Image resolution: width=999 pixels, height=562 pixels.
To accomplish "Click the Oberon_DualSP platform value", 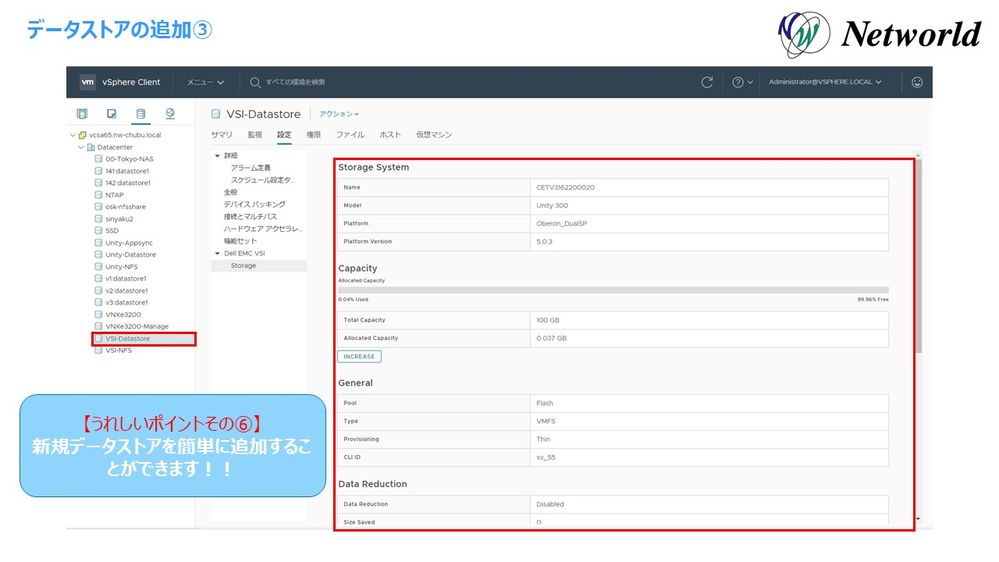I will 561,224.
